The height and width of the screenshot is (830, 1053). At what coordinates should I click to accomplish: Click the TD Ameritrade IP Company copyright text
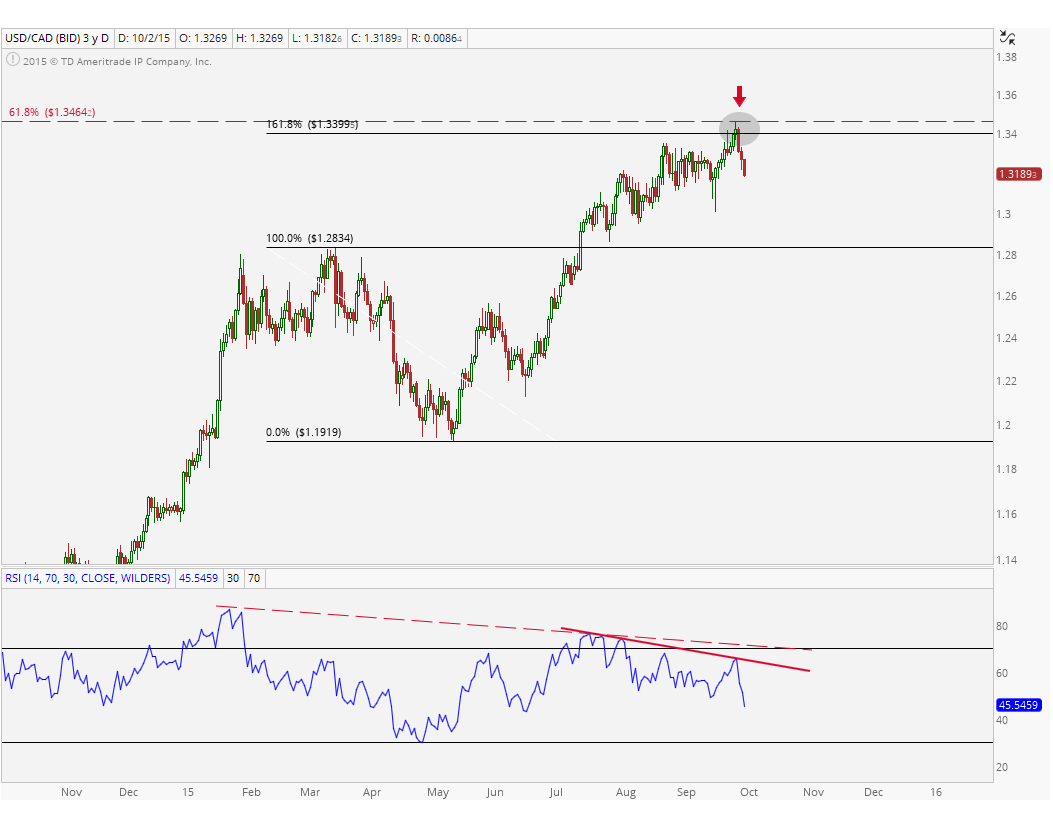pos(118,61)
